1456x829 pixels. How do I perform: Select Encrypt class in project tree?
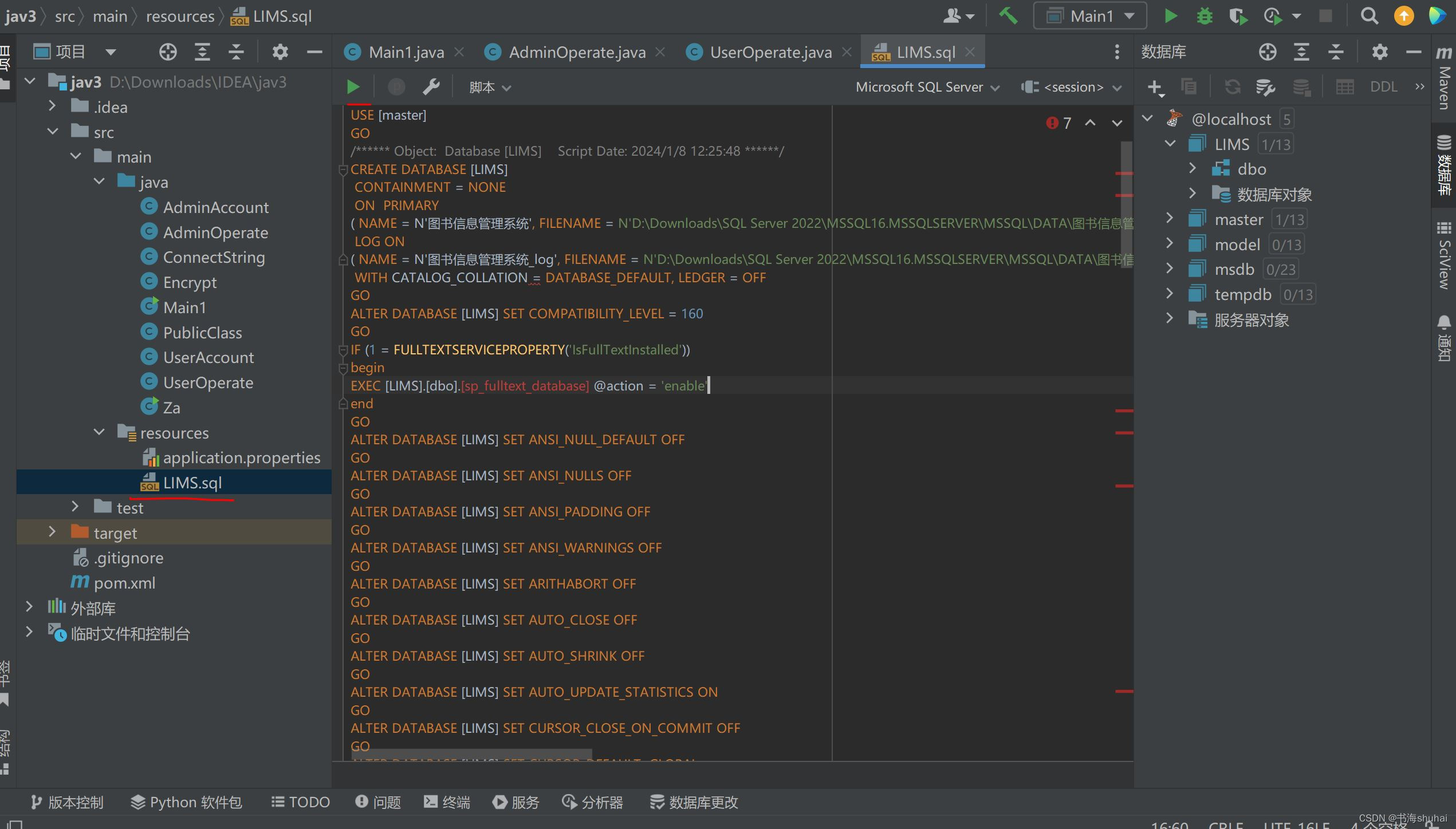[x=190, y=282]
